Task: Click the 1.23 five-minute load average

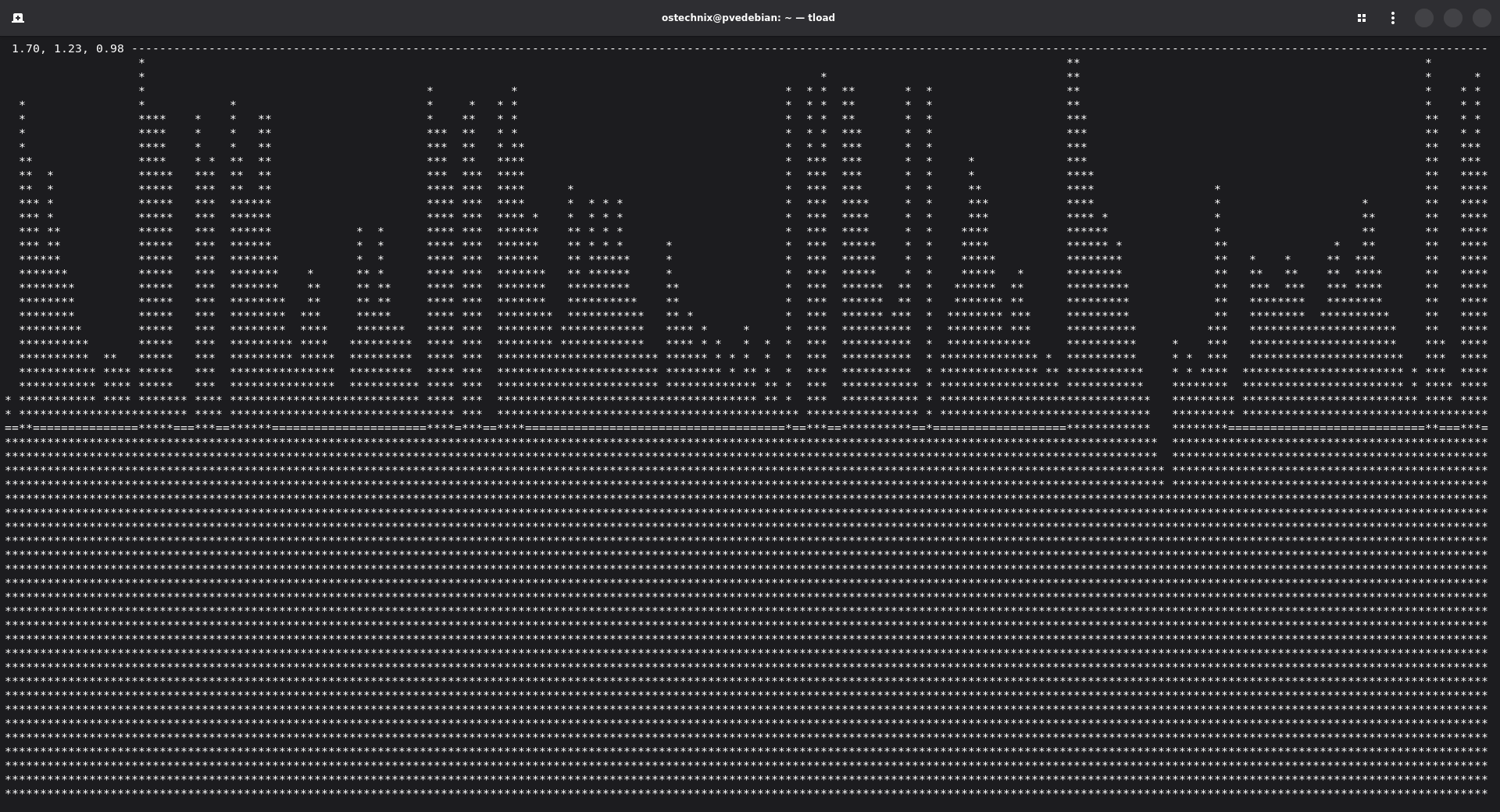Action: [x=68, y=48]
